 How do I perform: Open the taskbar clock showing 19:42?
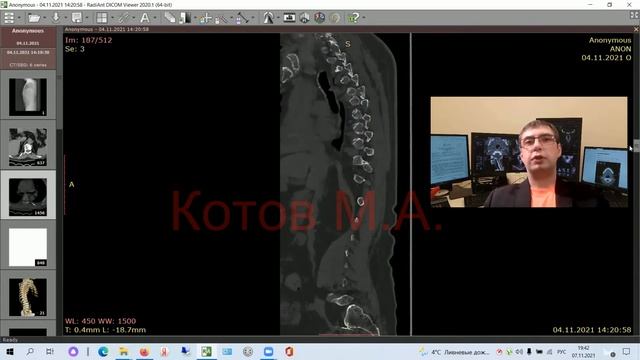584,352
